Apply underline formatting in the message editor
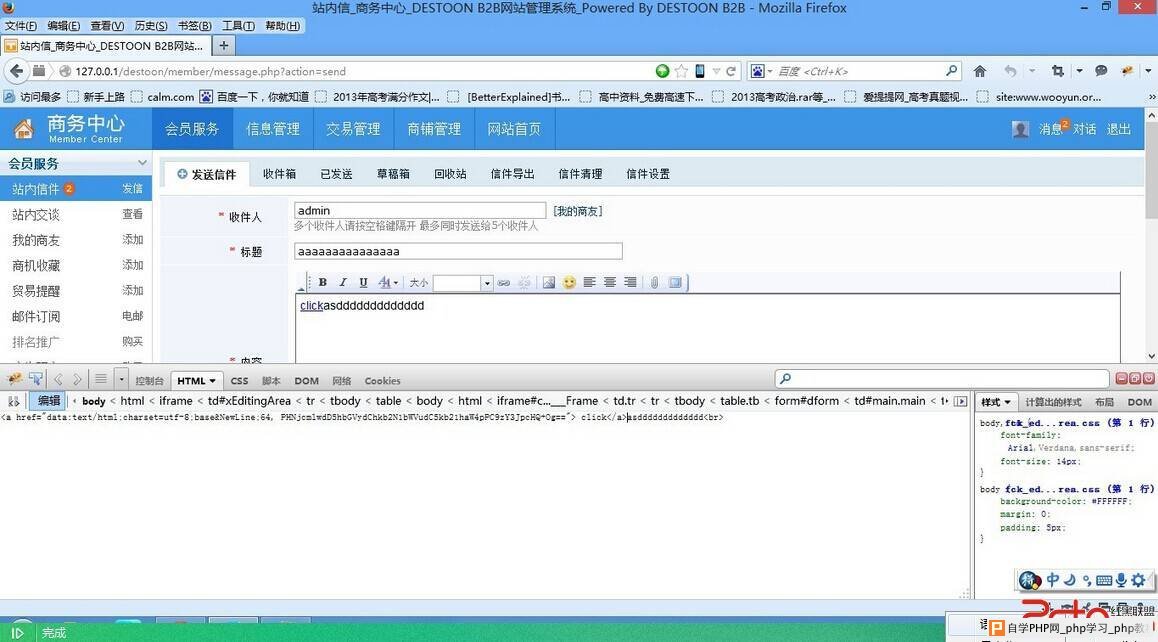The height and width of the screenshot is (642, 1158). (x=363, y=282)
